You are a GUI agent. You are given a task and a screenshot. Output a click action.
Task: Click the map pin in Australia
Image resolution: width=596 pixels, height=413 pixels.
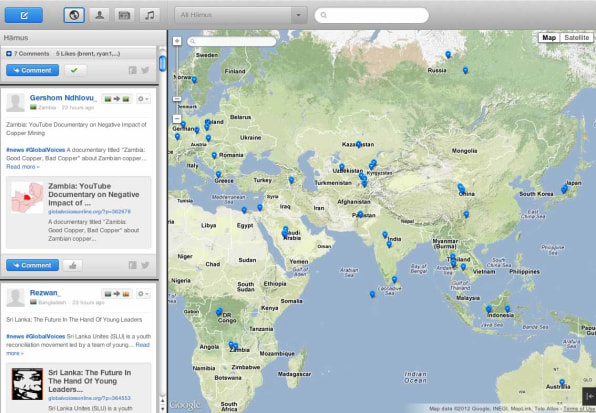562,382
